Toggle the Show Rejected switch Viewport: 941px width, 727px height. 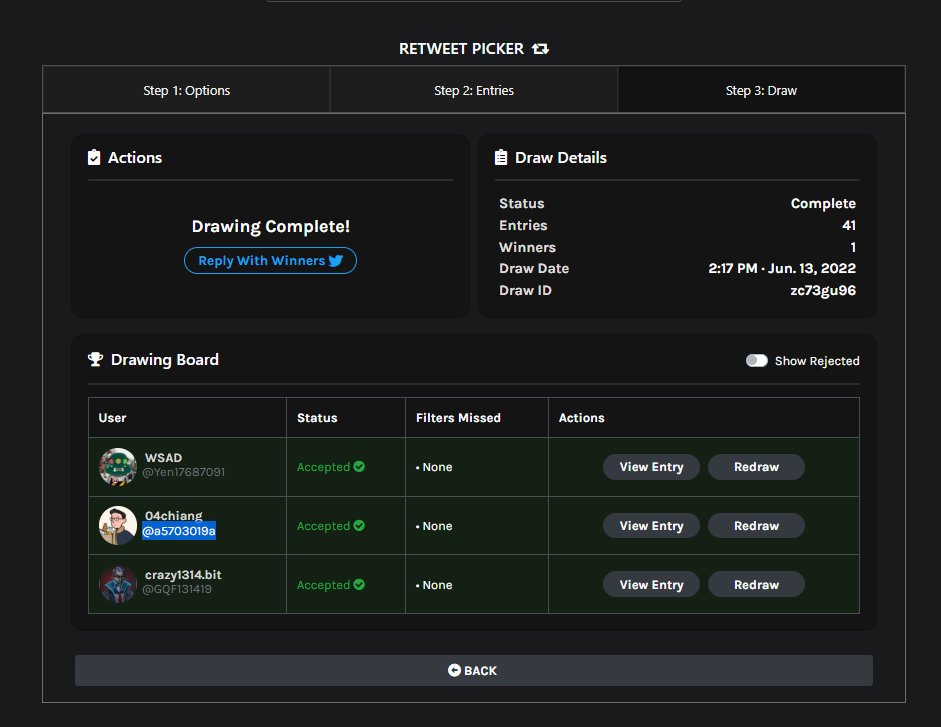[756, 360]
